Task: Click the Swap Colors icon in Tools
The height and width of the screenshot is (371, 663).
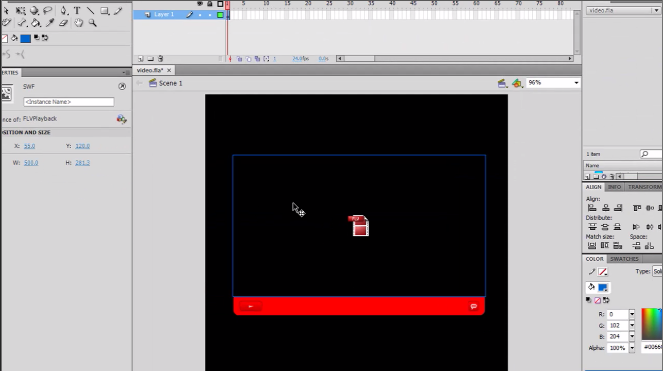Action: point(45,38)
